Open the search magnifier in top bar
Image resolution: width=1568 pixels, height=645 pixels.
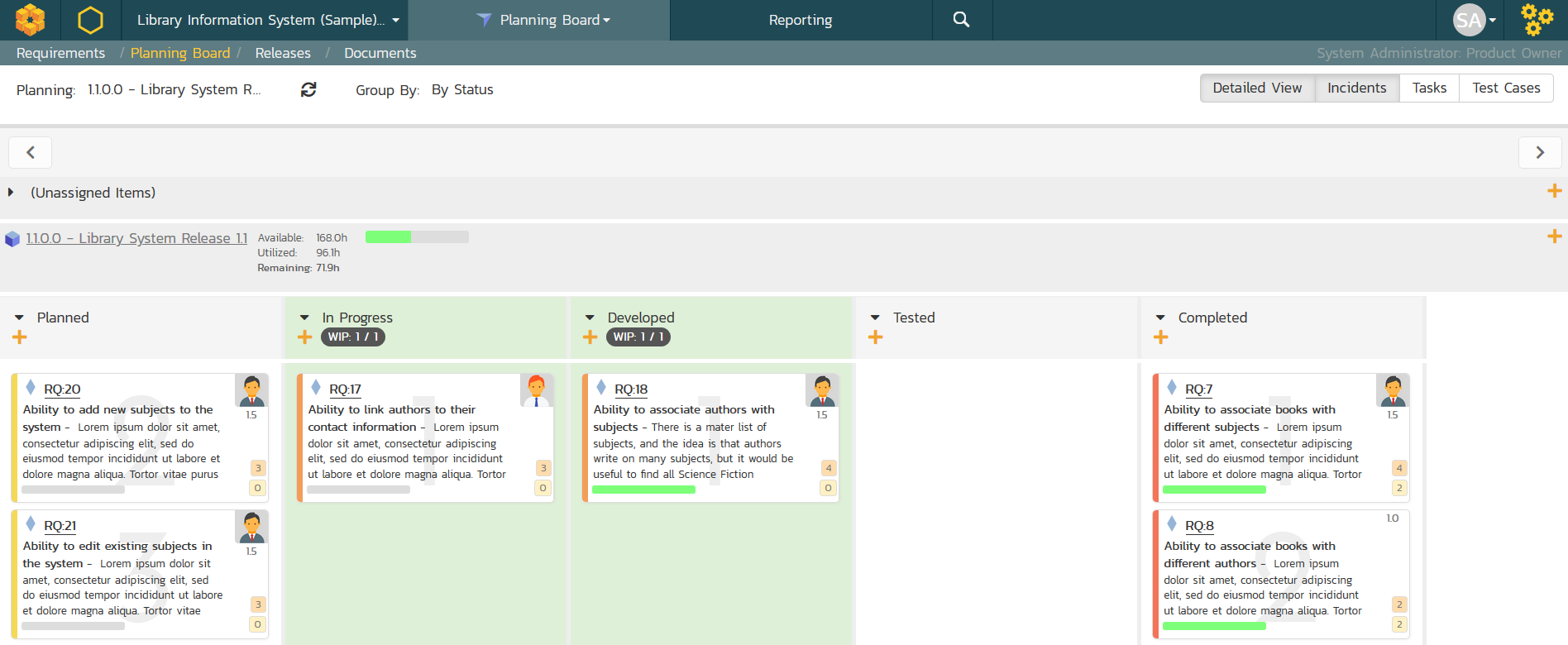[961, 20]
